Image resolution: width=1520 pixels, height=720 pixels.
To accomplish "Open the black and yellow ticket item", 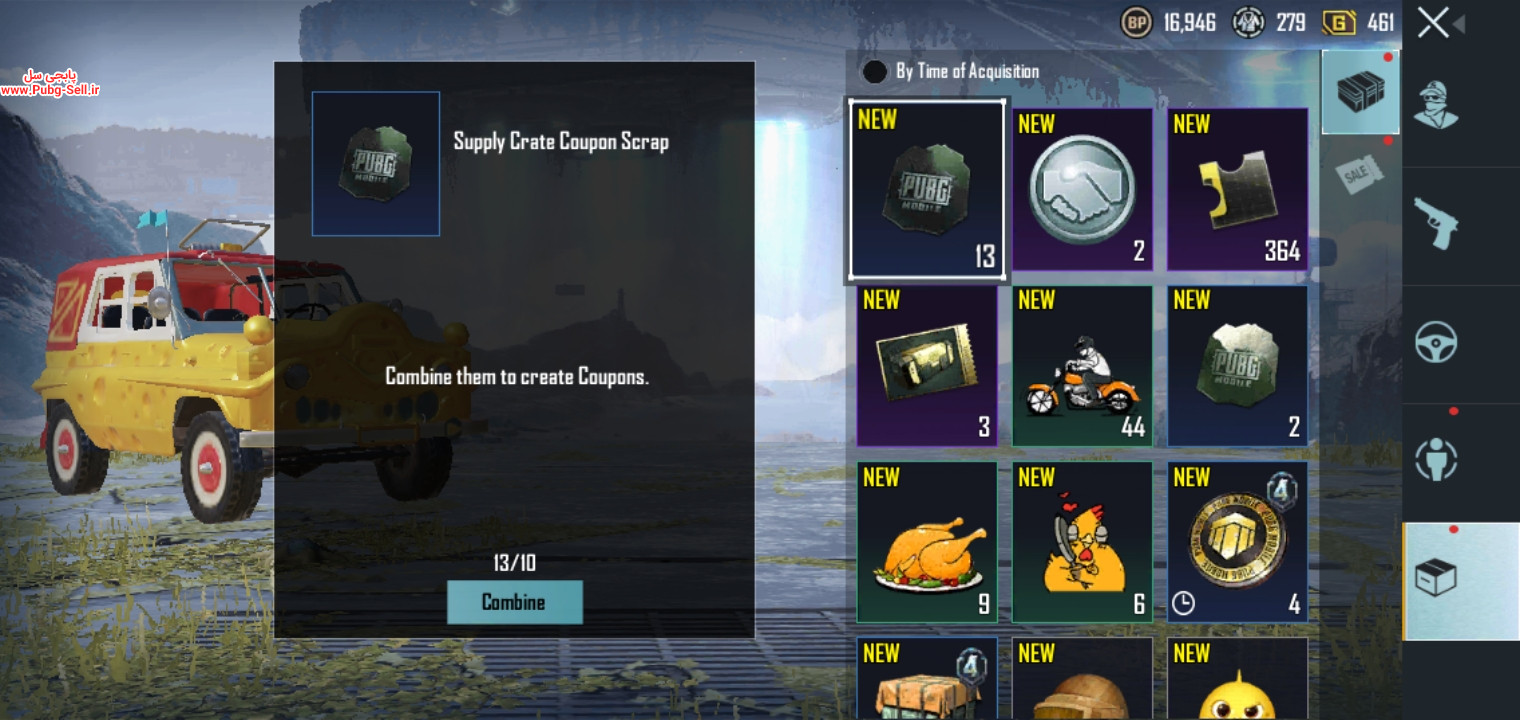I will (x=1238, y=190).
